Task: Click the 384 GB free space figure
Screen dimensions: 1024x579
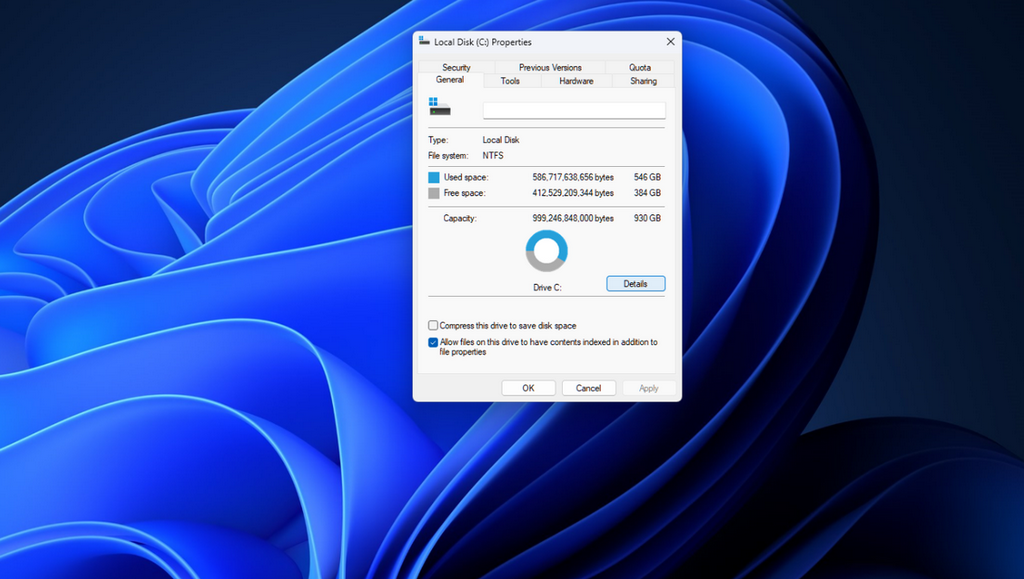Action: pos(647,193)
